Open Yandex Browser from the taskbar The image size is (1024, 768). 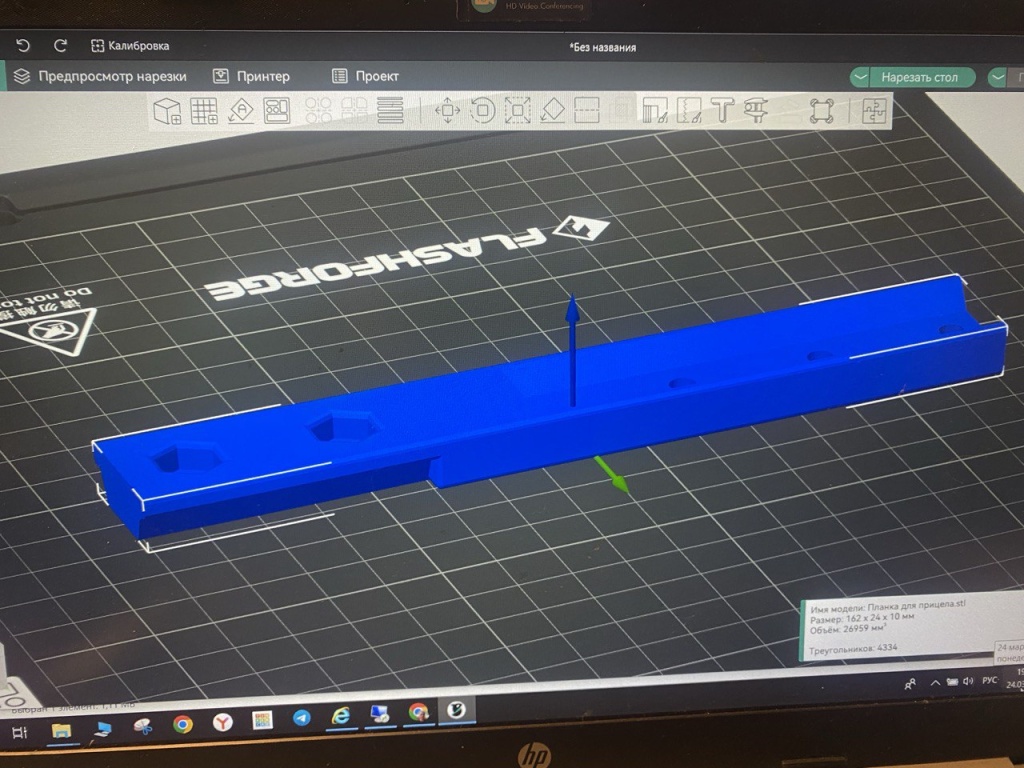pyautogui.click(x=223, y=722)
